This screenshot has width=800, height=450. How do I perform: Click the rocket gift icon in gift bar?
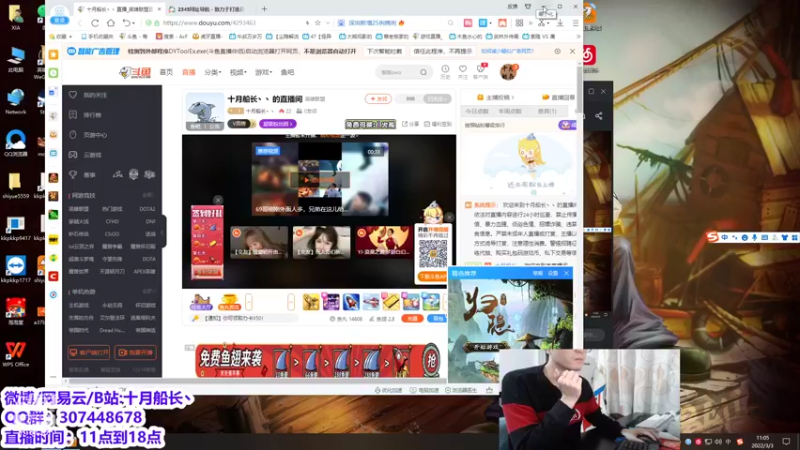pos(351,302)
